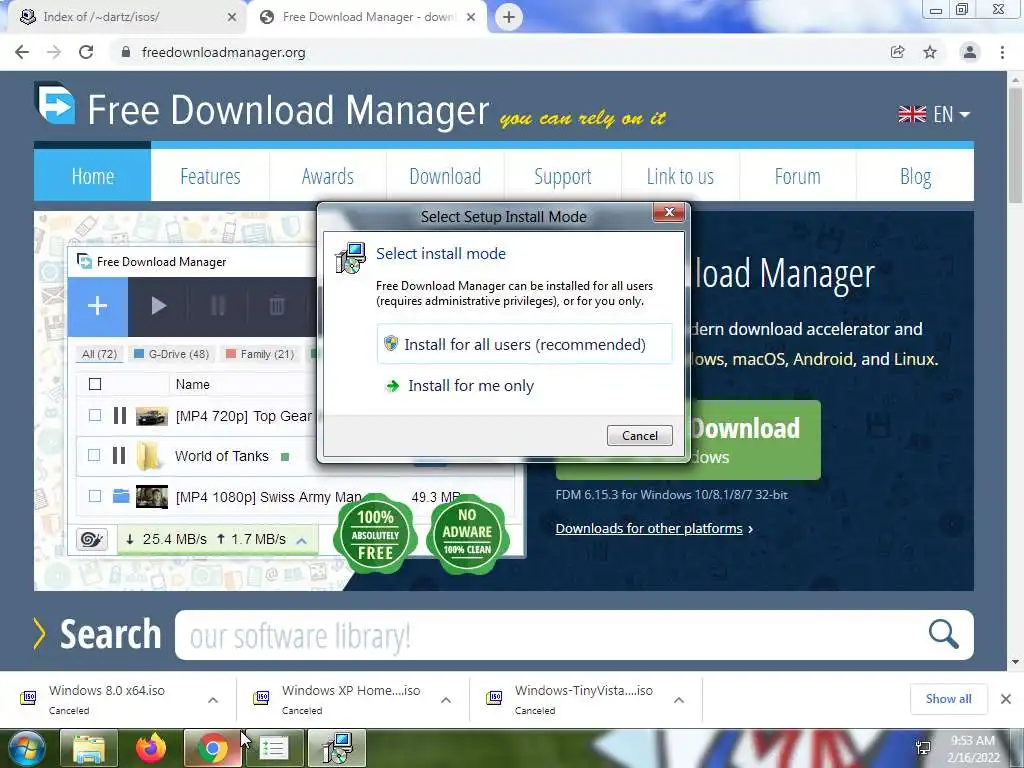
Task: Open Firefox from the taskbar
Action: point(151,748)
